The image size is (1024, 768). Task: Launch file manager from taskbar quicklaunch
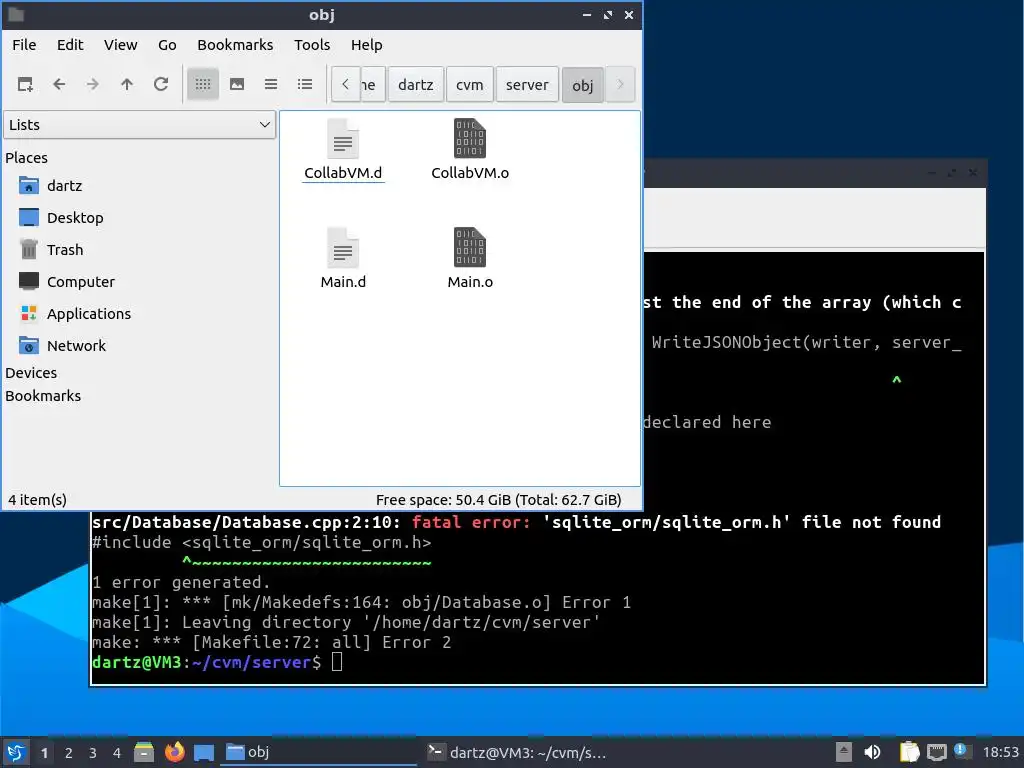(144, 752)
